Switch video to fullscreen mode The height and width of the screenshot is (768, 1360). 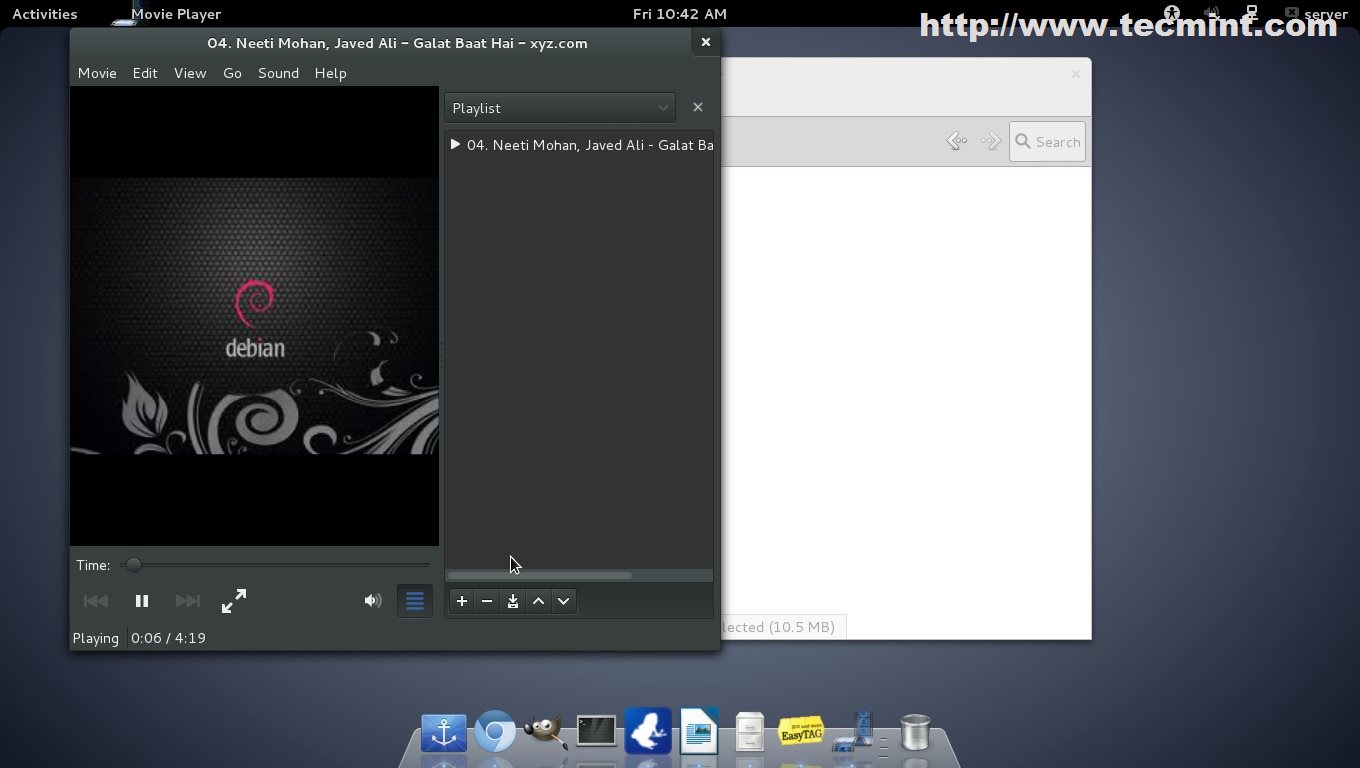[x=233, y=601]
